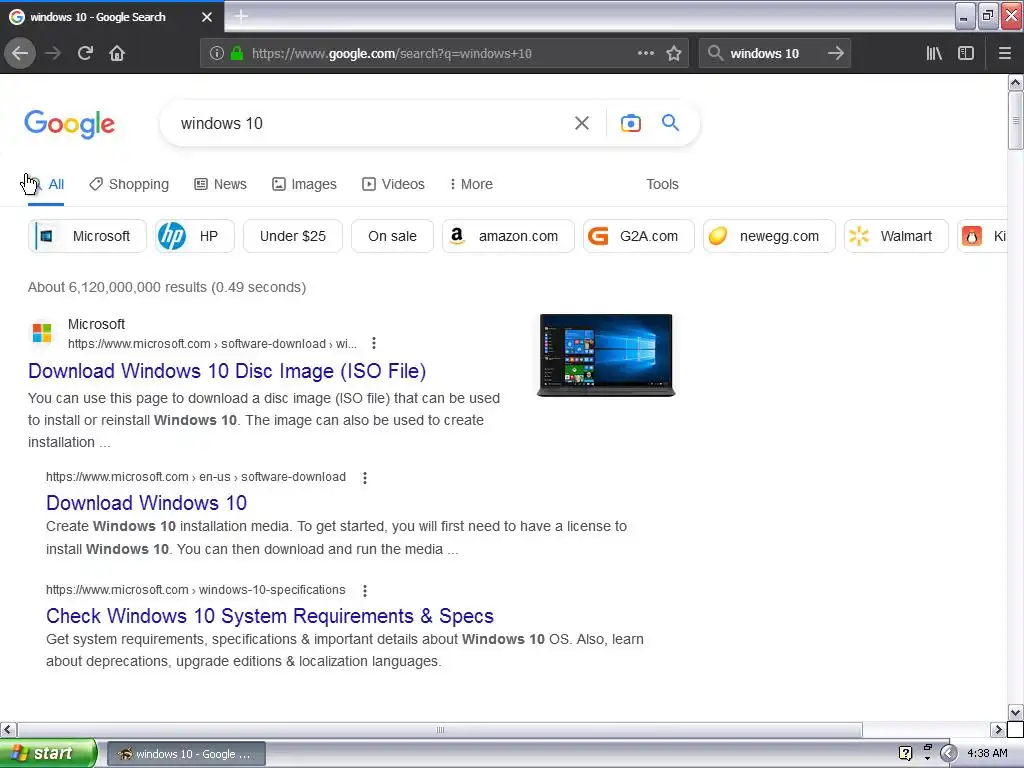Switch to the News tab
The width and height of the screenshot is (1024, 768).
(x=221, y=184)
